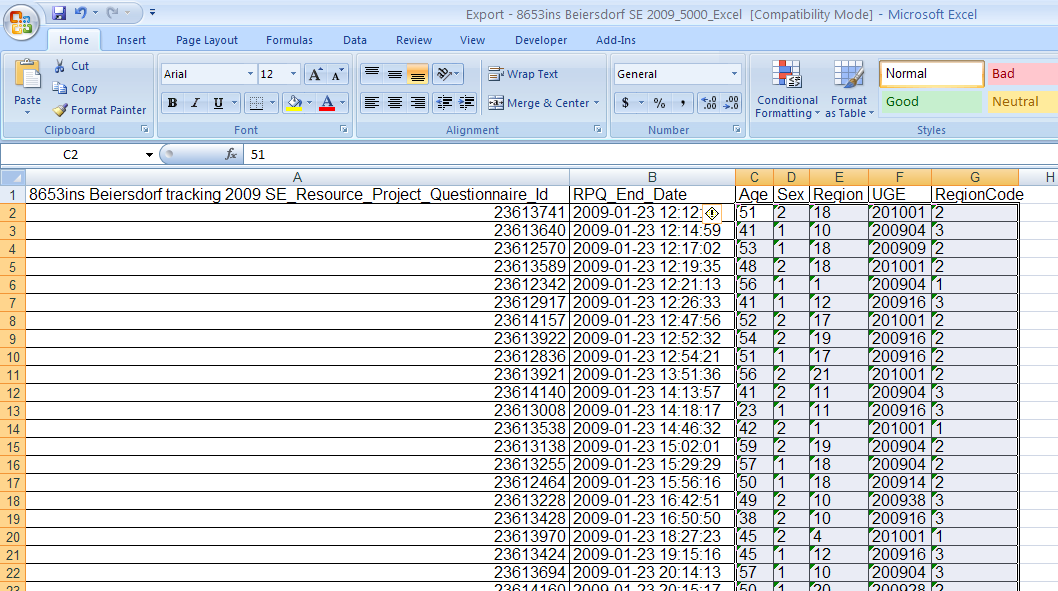Click the Insert Function fx icon
The height and width of the screenshot is (591, 1058).
(231, 155)
